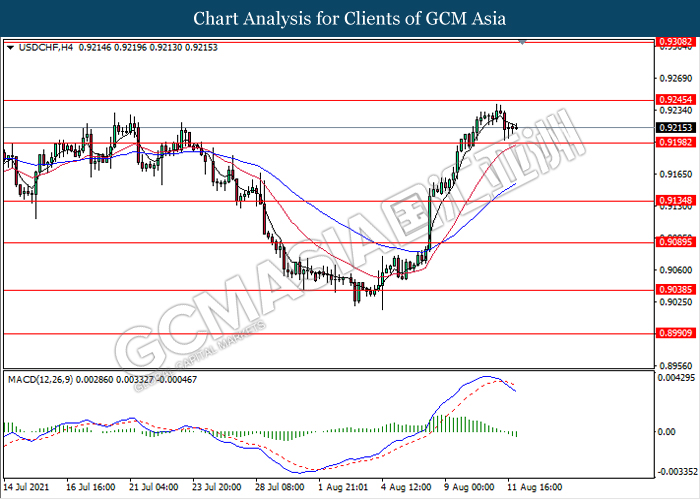
Task: Click the chart shift marker triangle
Action: (x=522, y=42)
